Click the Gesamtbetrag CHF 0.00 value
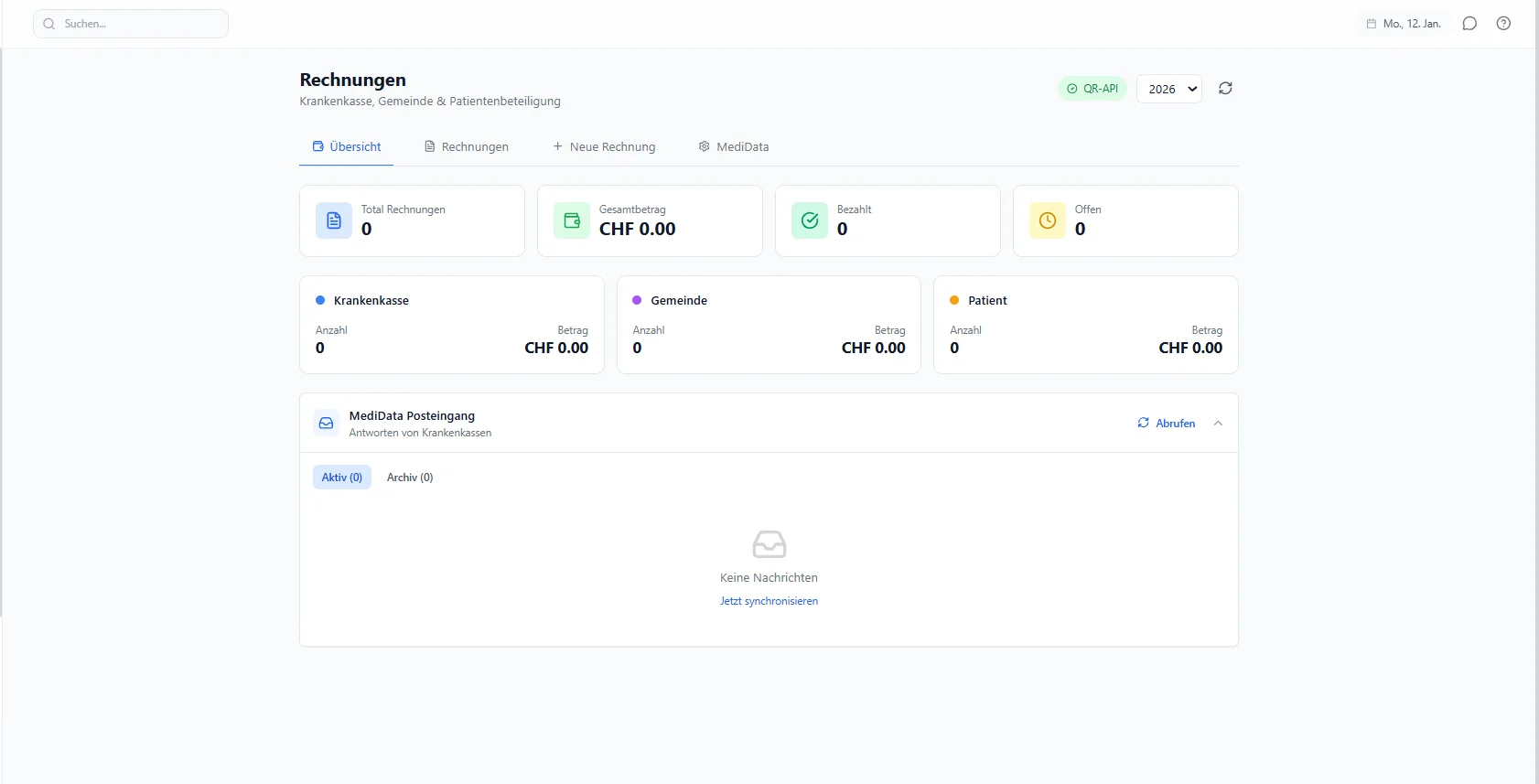 point(638,229)
